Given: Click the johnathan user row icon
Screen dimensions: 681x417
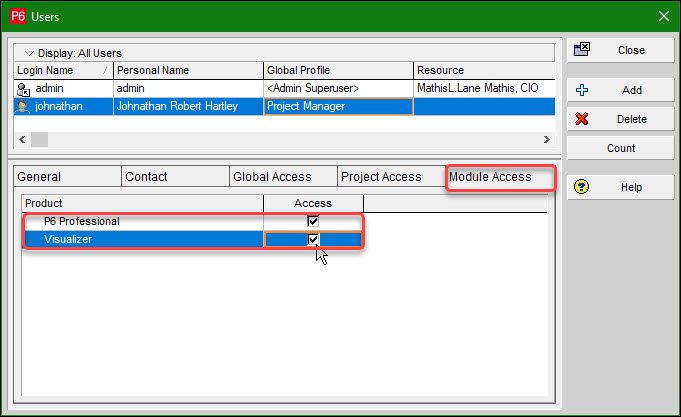Looking at the screenshot, I should [x=23, y=106].
